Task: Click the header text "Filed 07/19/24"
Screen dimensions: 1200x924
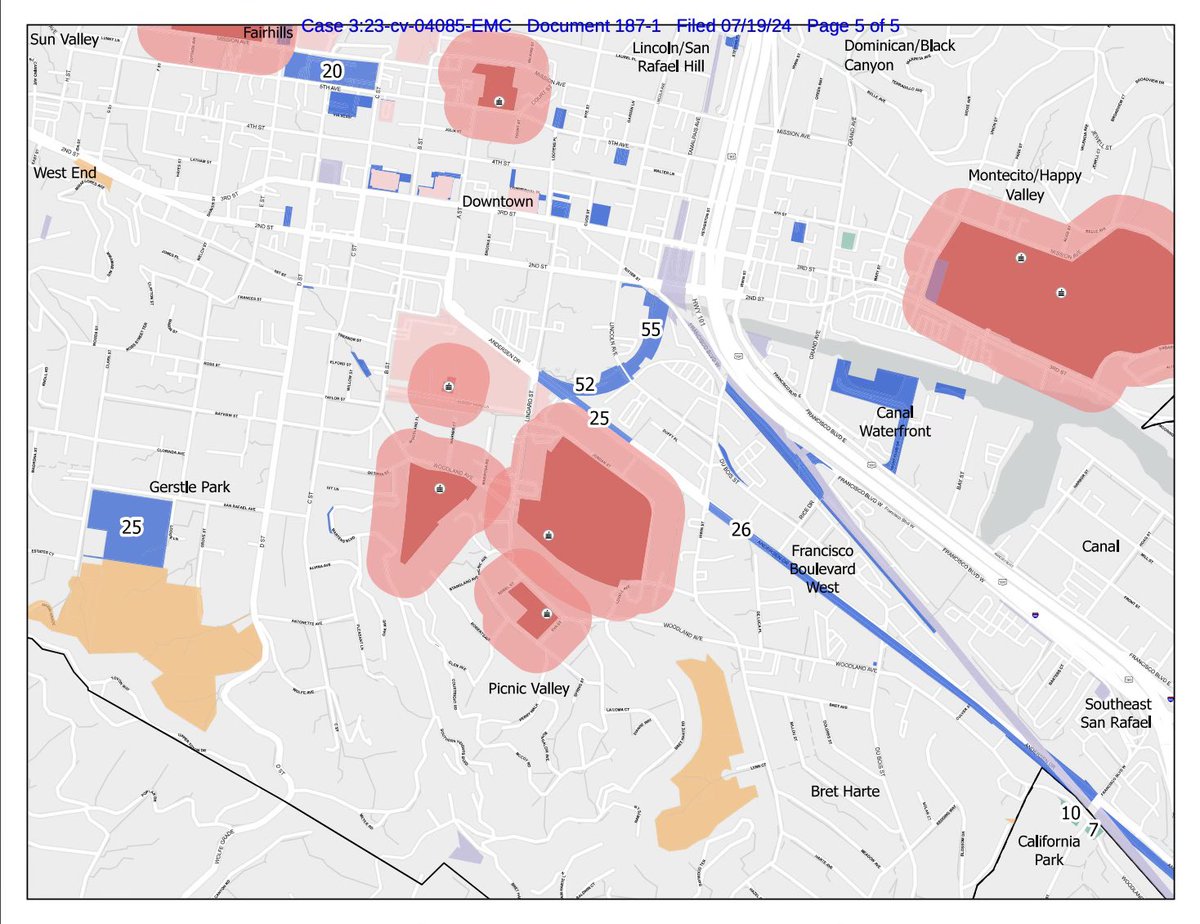Action: 736,24
